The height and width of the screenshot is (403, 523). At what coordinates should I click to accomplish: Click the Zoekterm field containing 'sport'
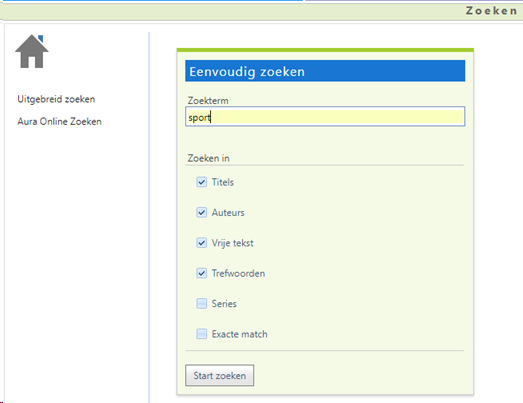point(325,116)
